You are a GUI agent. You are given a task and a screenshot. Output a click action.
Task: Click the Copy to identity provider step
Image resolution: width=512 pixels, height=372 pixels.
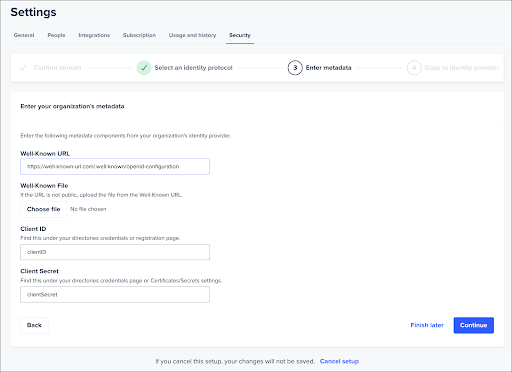click(x=462, y=68)
